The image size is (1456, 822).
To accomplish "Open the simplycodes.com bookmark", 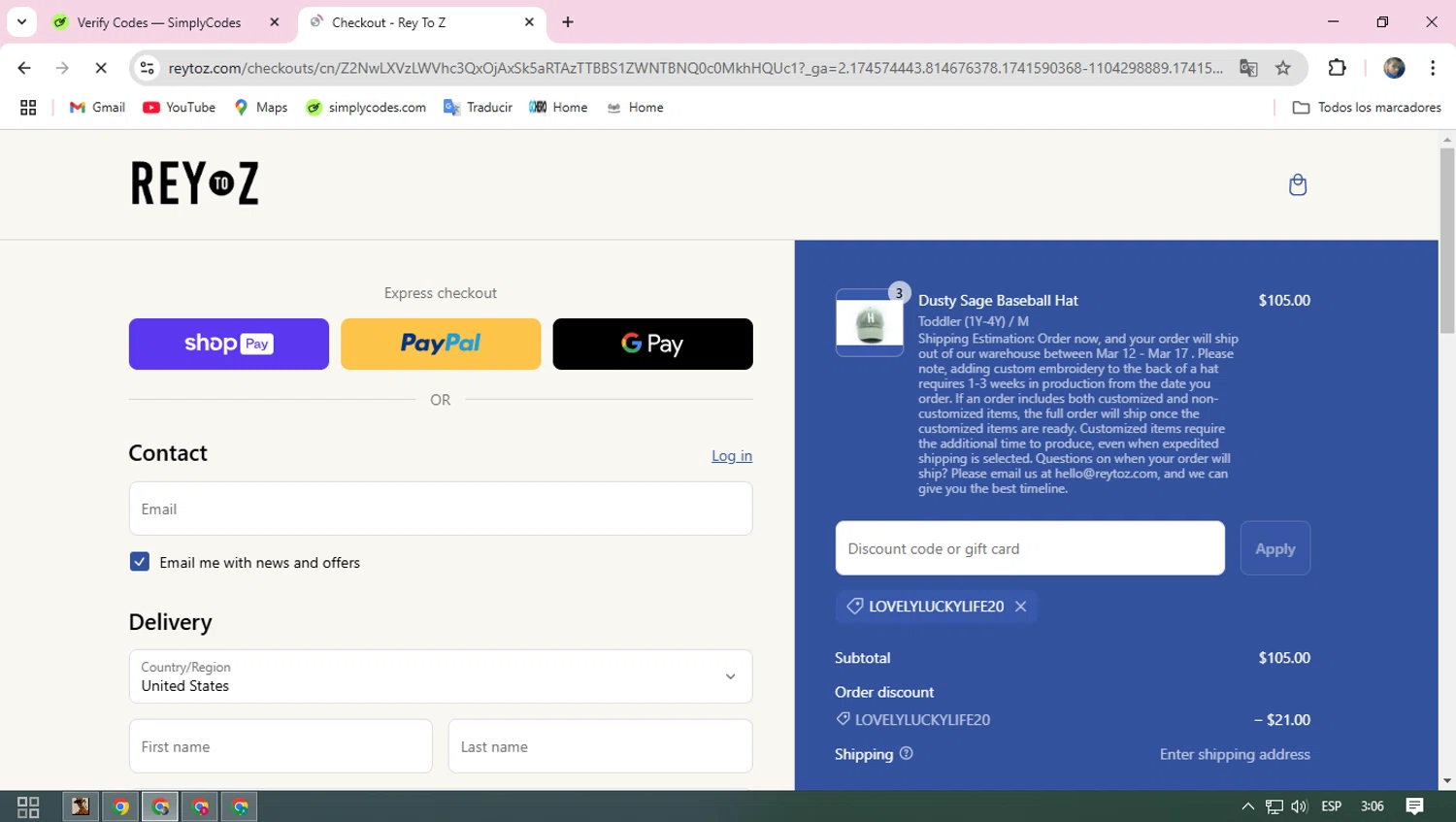I will 366,108.
